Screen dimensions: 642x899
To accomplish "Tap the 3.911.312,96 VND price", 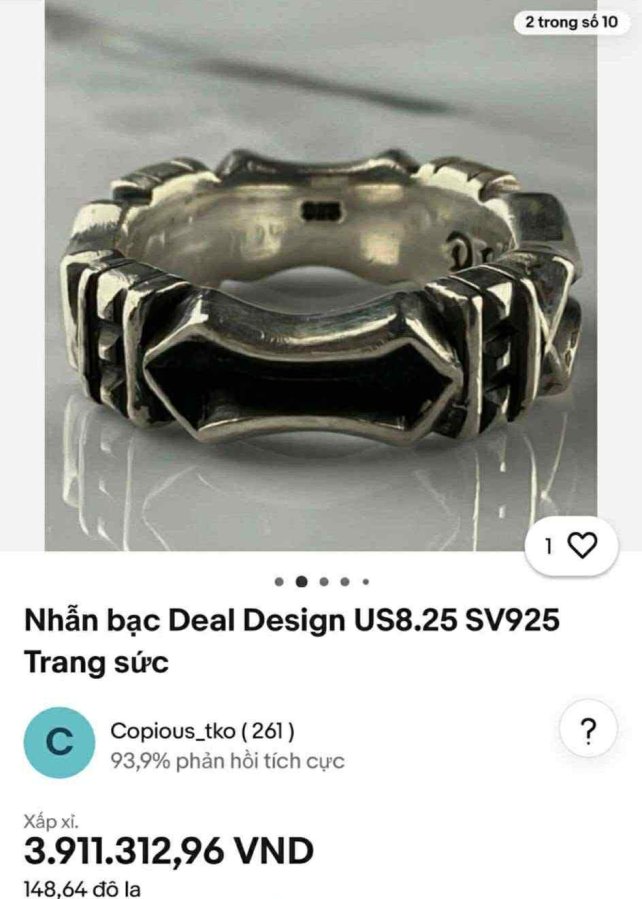I will click(x=169, y=851).
